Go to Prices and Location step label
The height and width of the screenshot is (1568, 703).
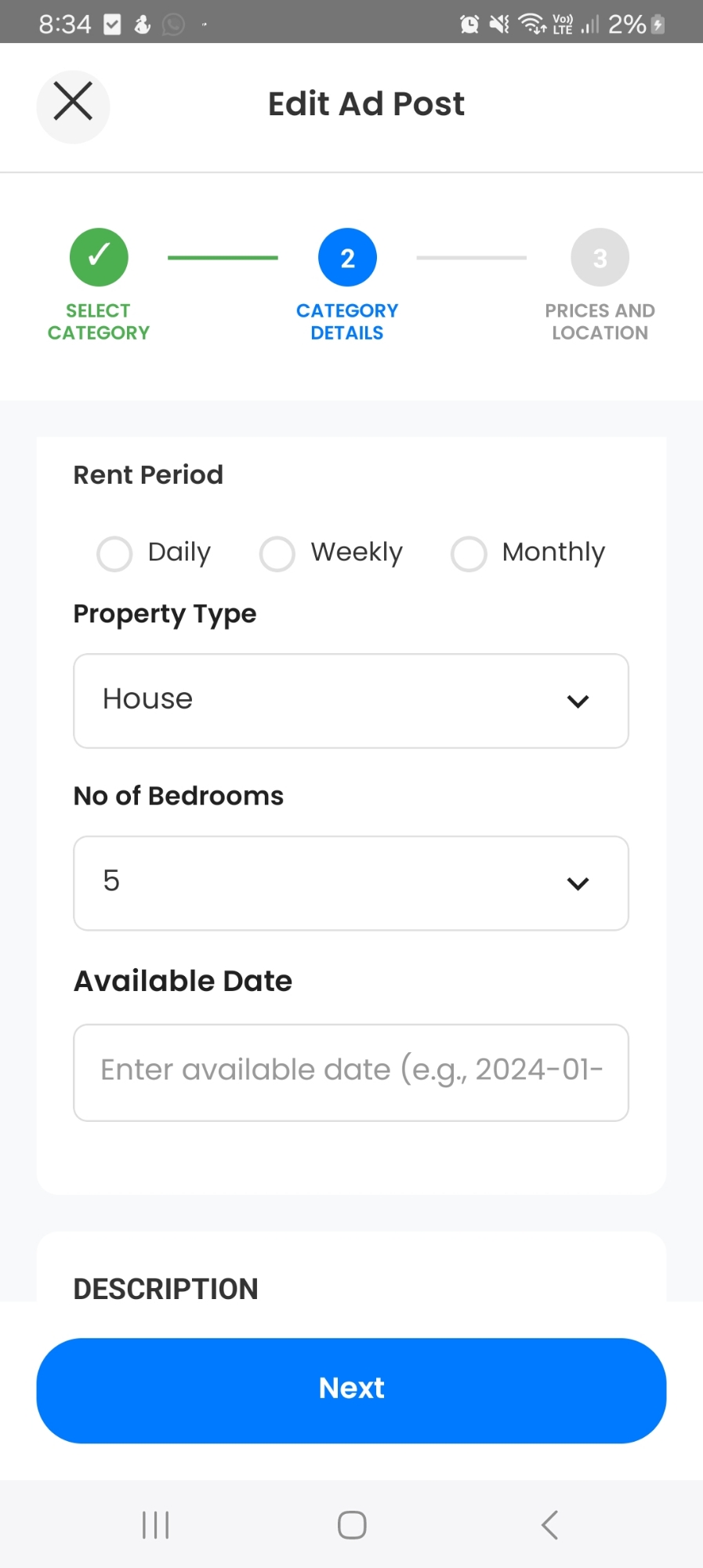point(600,322)
